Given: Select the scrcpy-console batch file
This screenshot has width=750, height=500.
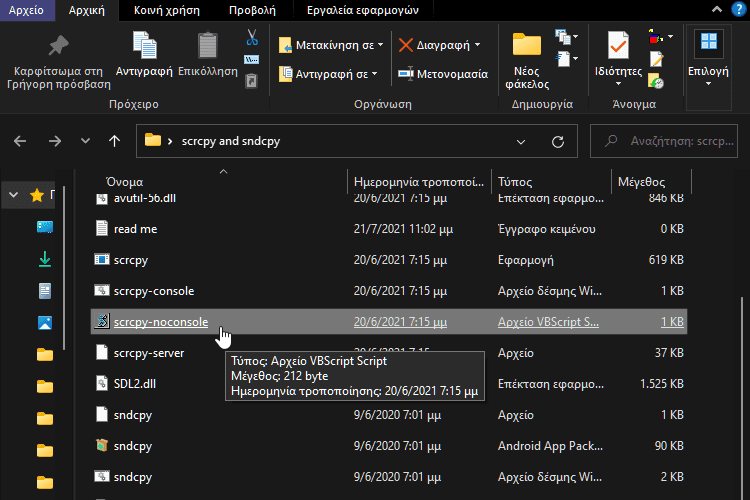Looking at the screenshot, I should click(388, 291).
